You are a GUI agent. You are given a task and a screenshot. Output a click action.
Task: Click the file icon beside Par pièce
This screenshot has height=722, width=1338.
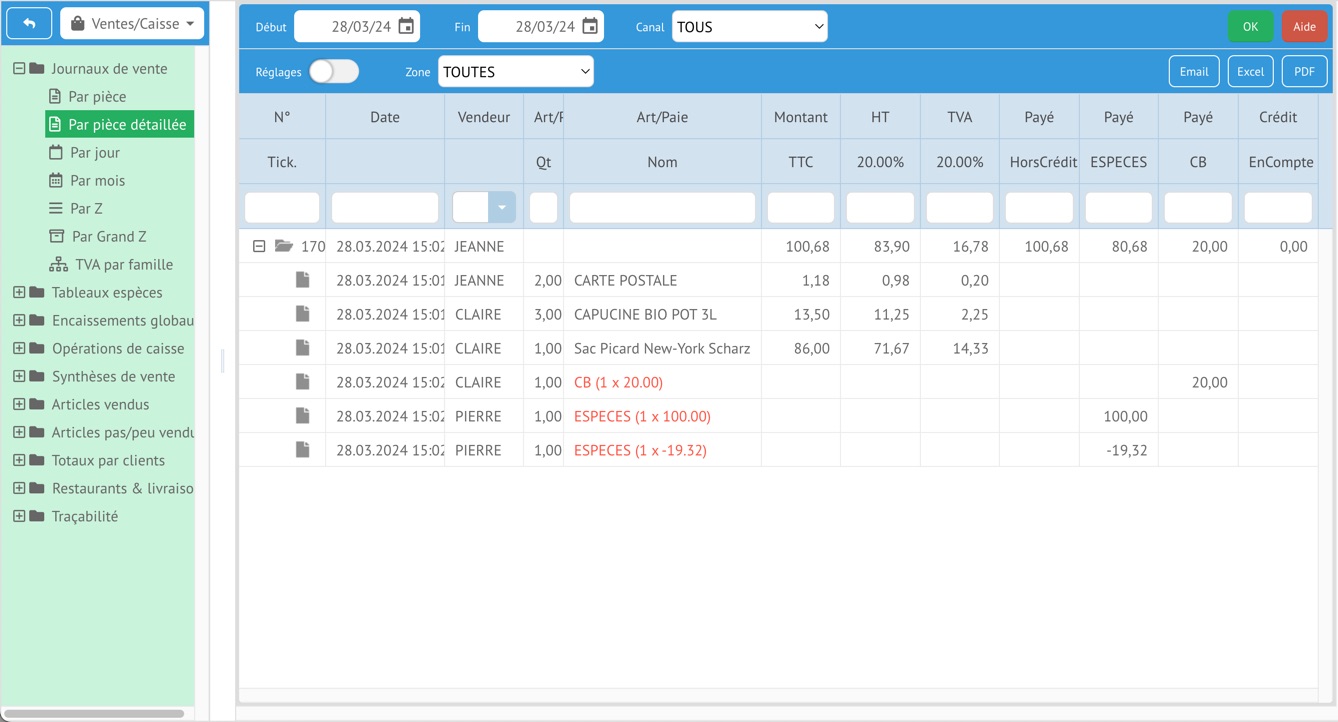tap(56, 97)
